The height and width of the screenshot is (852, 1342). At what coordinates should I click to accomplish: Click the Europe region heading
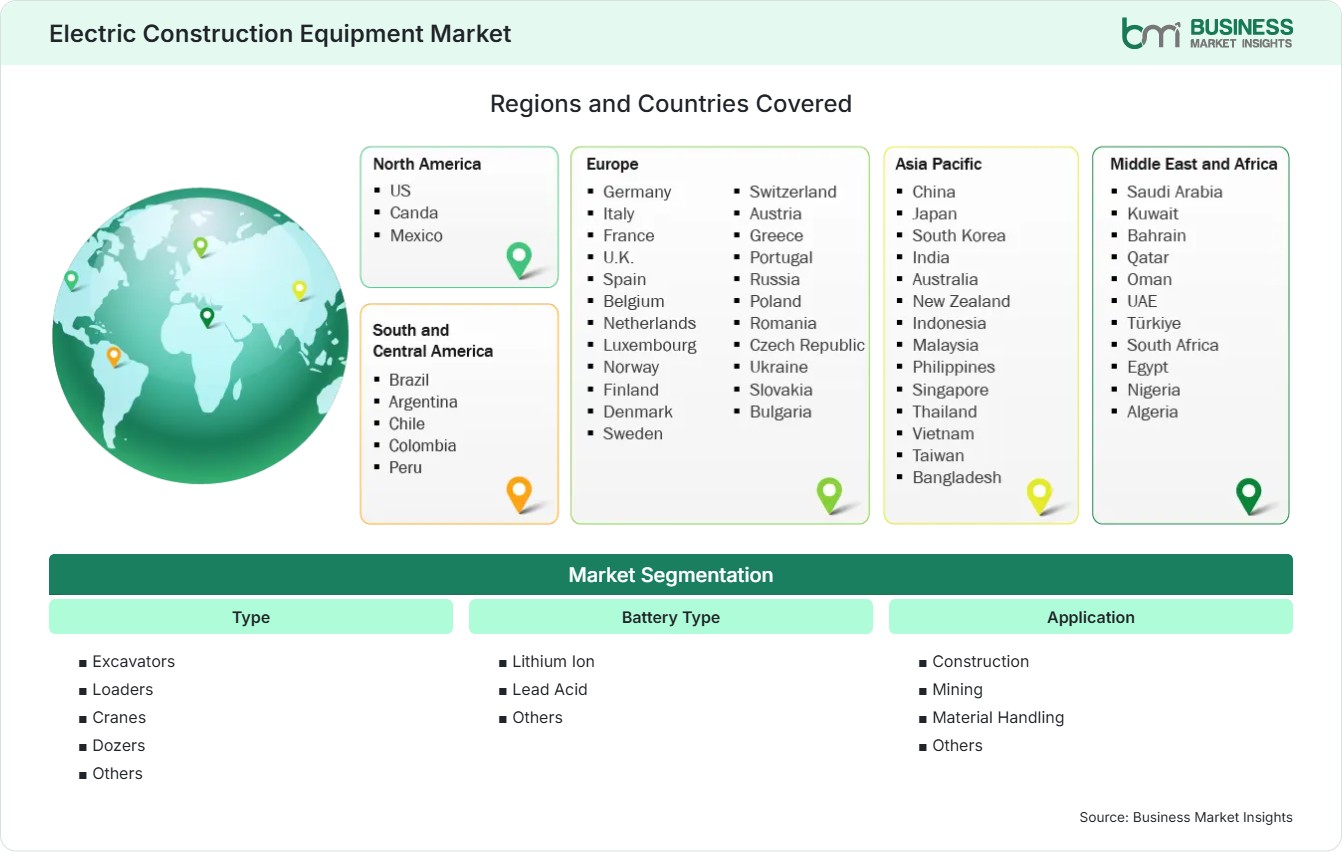[x=612, y=164]
